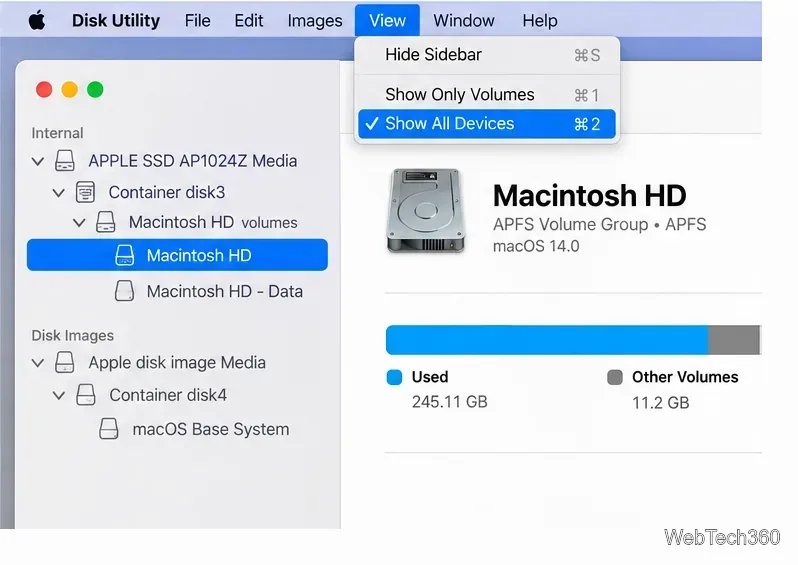Click the green zoom window button

click(95, 90)
